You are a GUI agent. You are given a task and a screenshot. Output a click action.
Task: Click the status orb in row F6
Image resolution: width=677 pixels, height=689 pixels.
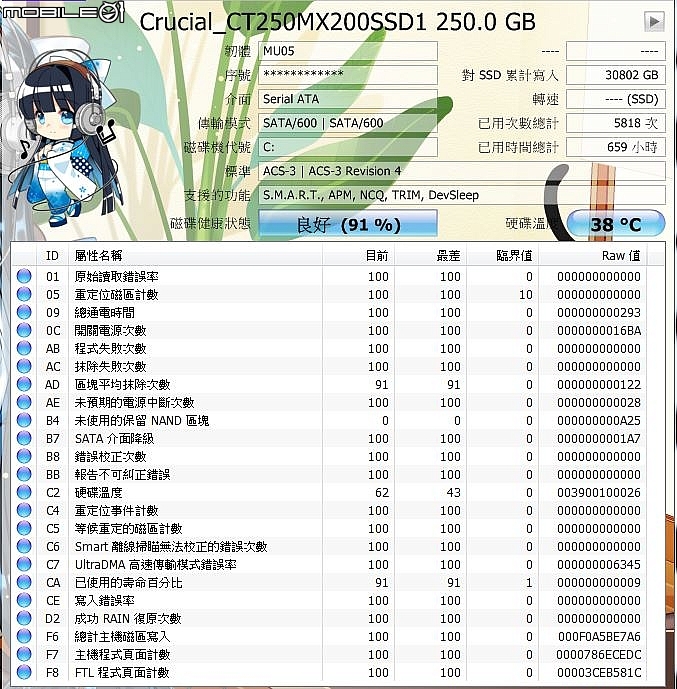click(x=24, y=636)
